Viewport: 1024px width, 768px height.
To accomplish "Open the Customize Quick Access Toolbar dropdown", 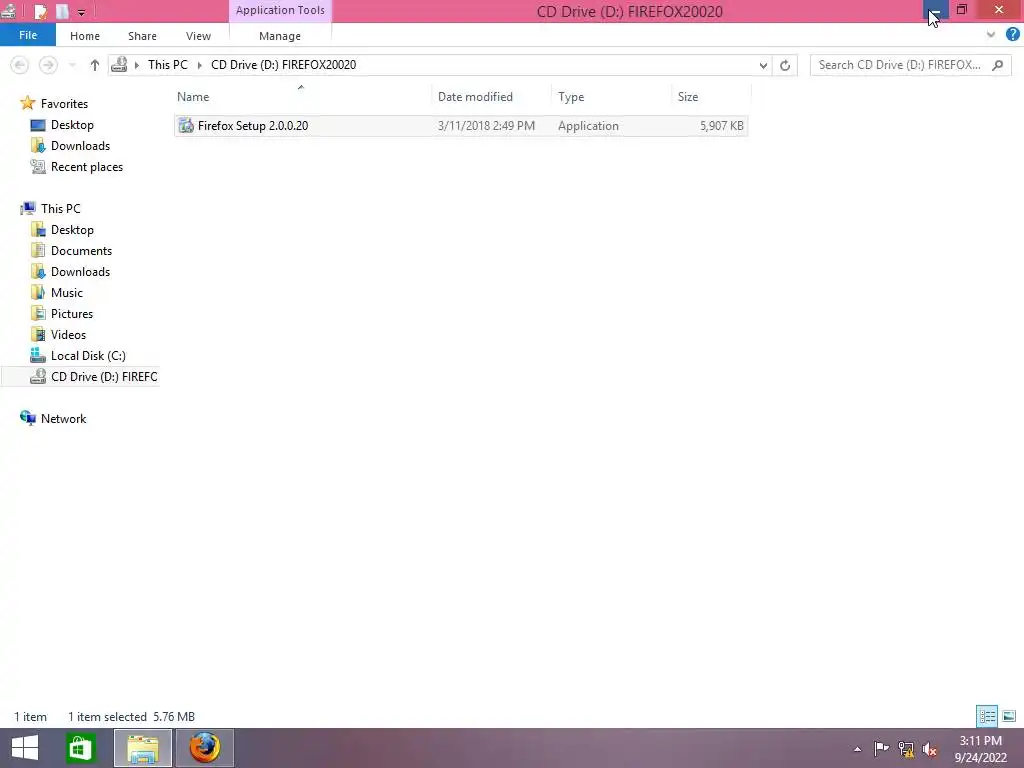I will (x=81, y=12).
